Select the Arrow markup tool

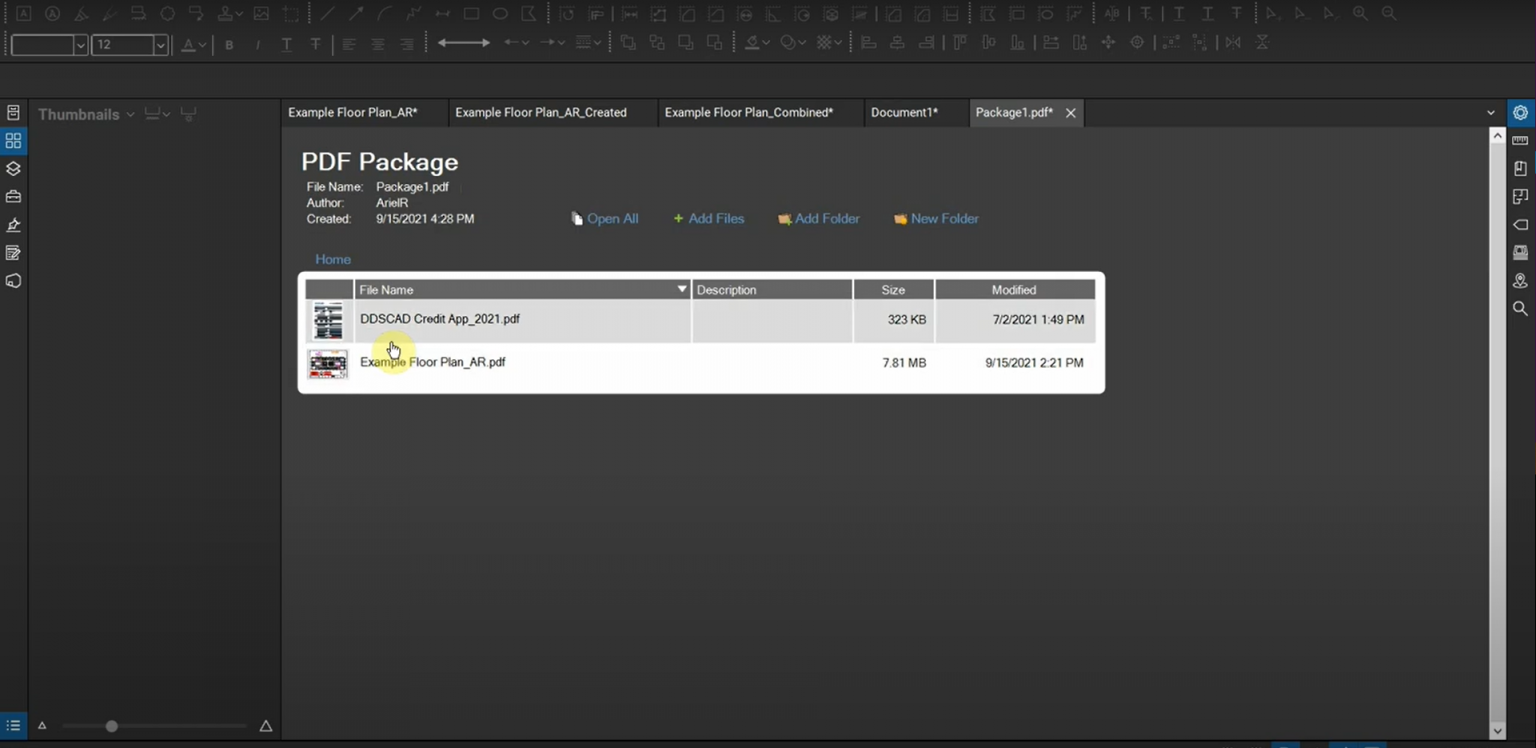click(x=356, y=14)
